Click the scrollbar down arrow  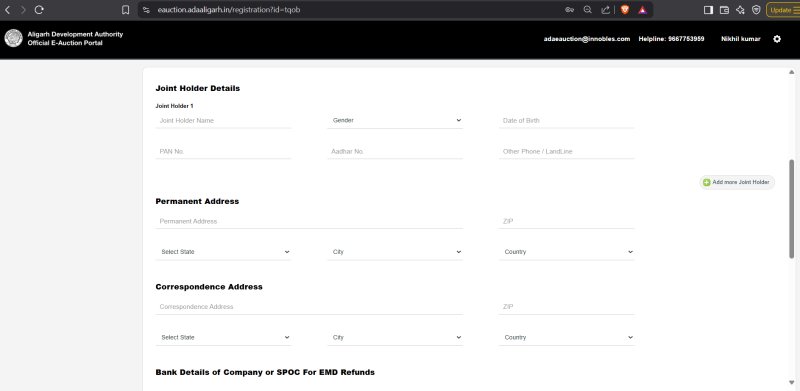point(792,383)
